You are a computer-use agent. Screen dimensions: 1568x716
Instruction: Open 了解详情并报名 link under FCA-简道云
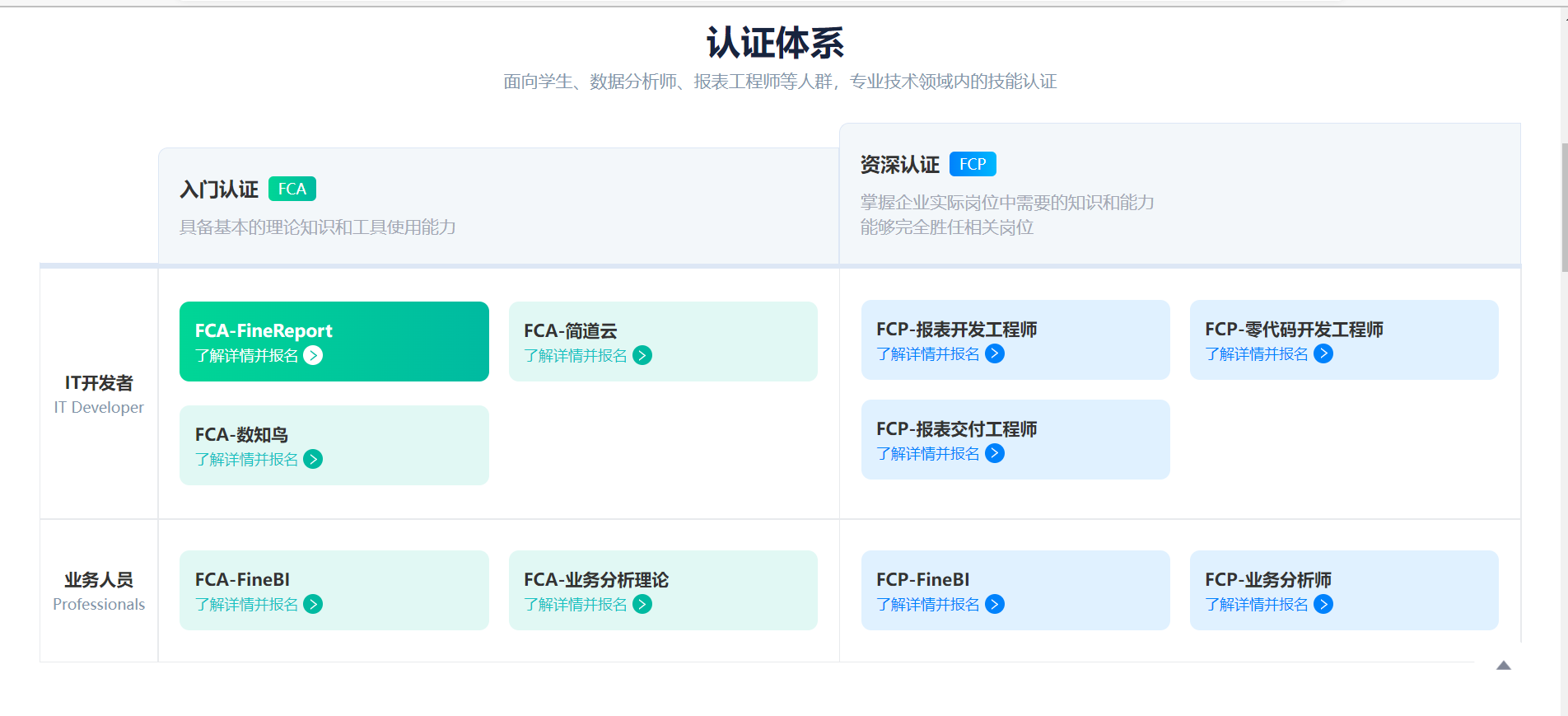pyautogui.click(x=576, y=355)
